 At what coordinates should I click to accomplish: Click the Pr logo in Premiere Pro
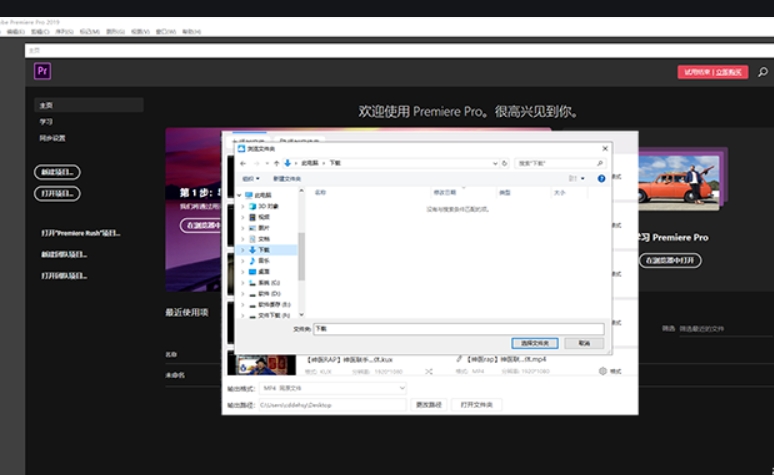click(x=42, y=71)
